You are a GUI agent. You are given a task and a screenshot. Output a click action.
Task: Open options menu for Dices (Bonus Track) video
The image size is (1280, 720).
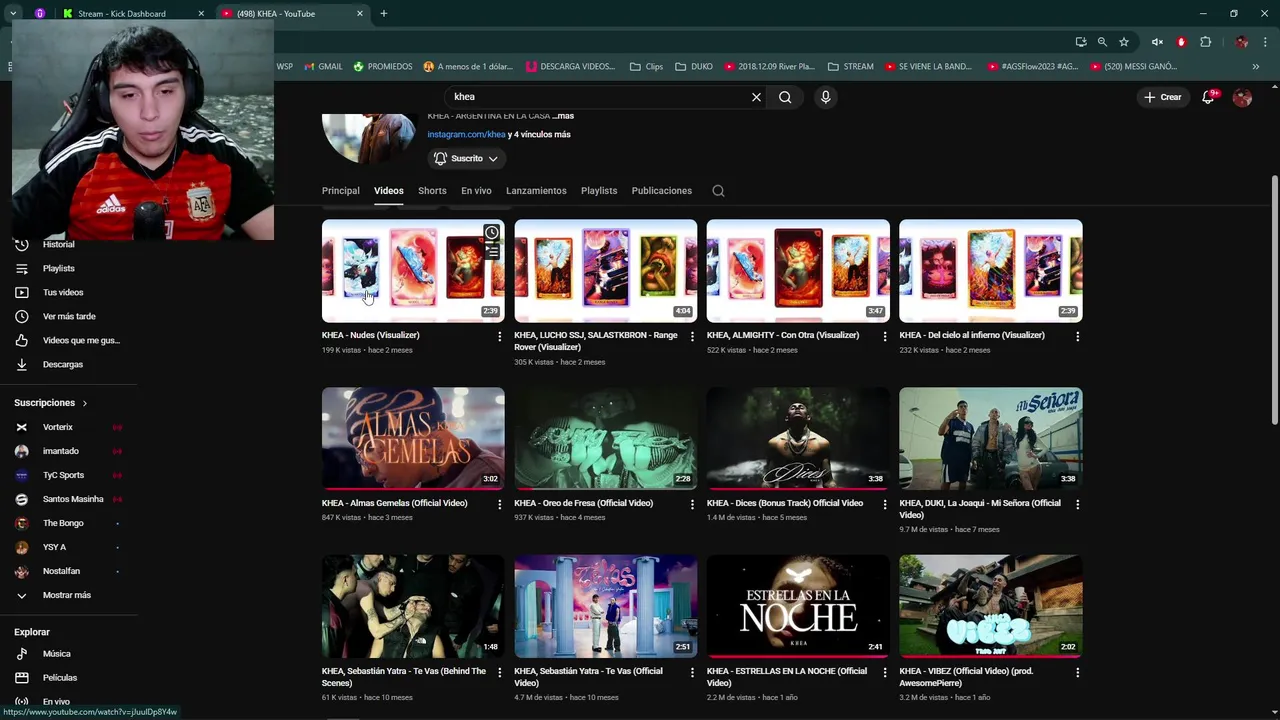[x=884, y=505]
